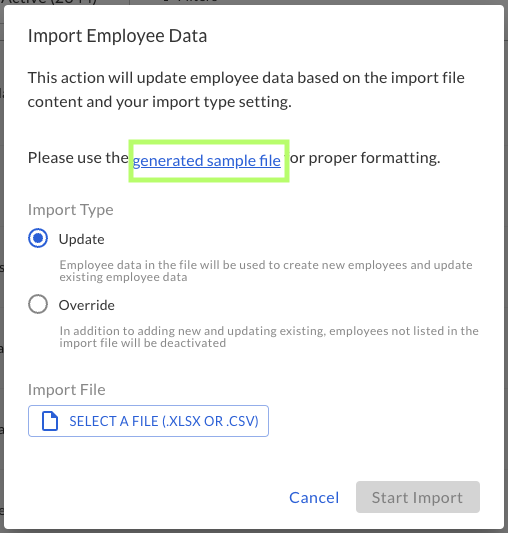Click the Import Employee Data dialog title

pyautogui.click(x=117, y=36)
